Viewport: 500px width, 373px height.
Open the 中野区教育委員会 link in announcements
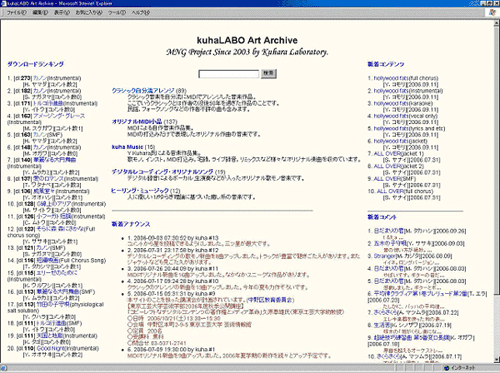271,300
